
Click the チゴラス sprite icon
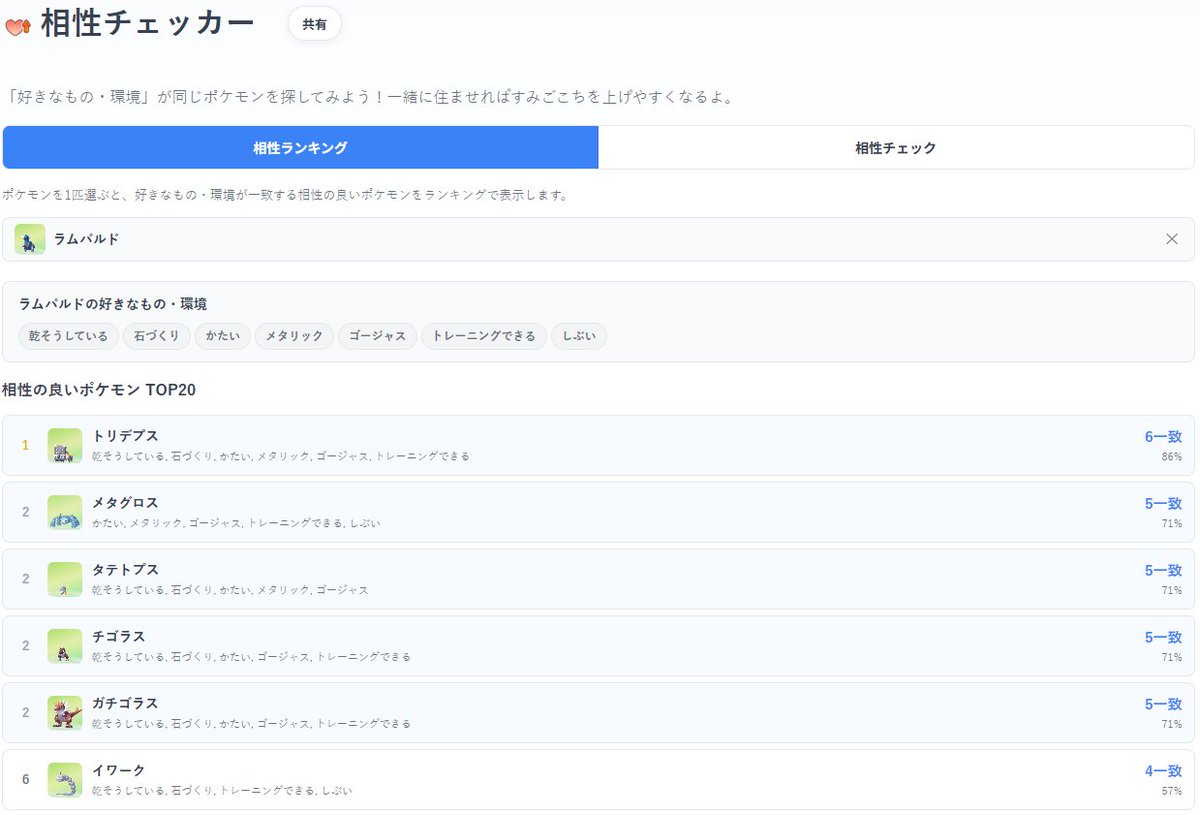(65, 646)
